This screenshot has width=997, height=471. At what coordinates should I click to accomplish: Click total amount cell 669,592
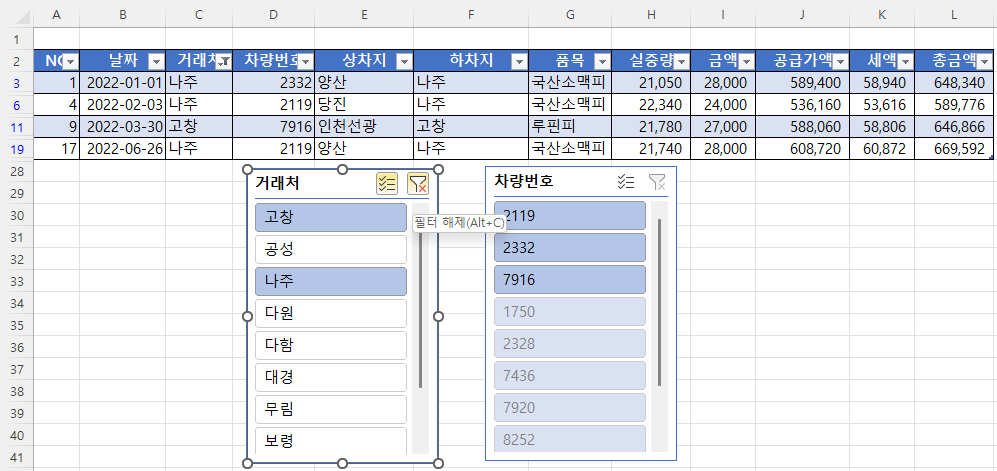point(954,149)
